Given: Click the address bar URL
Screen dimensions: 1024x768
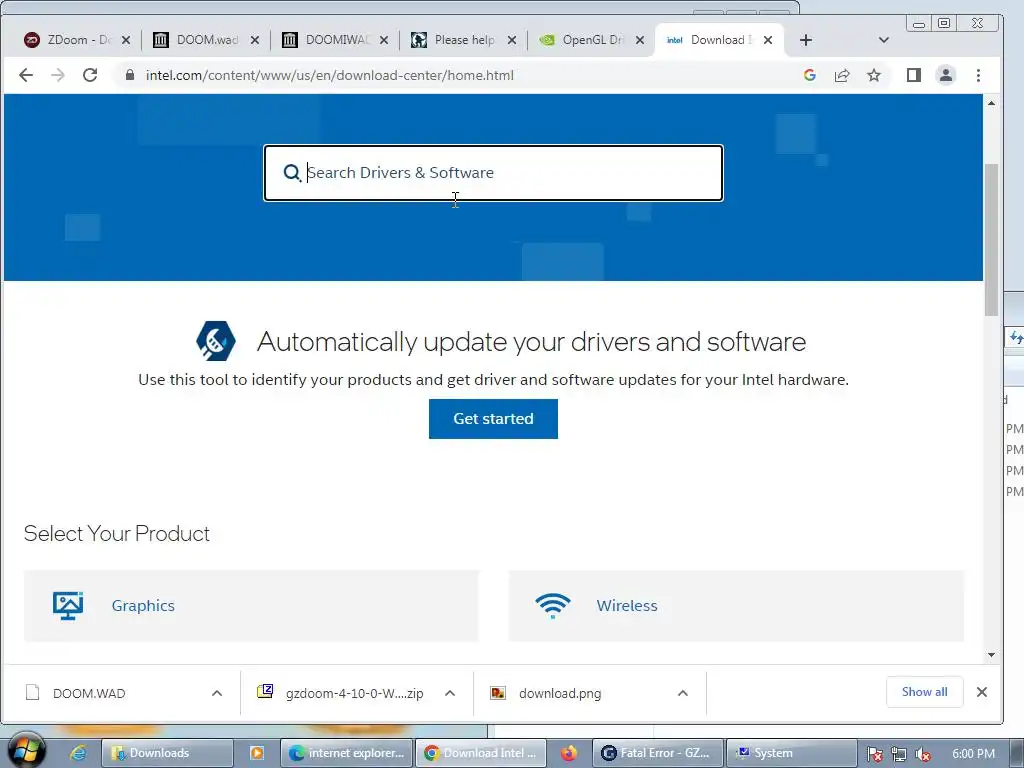Looking at the screenshot, I should 330,75.
